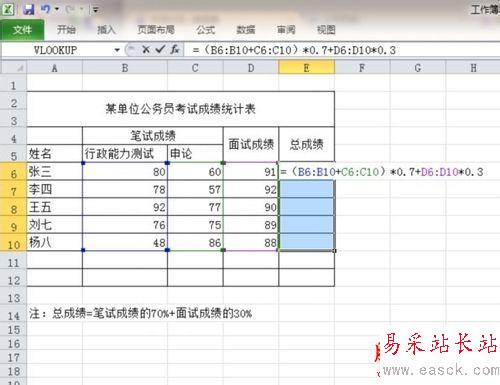The width and height of the screenshot is (500, 385).
Task: Undo the last action
Action: tap(45, 9)
